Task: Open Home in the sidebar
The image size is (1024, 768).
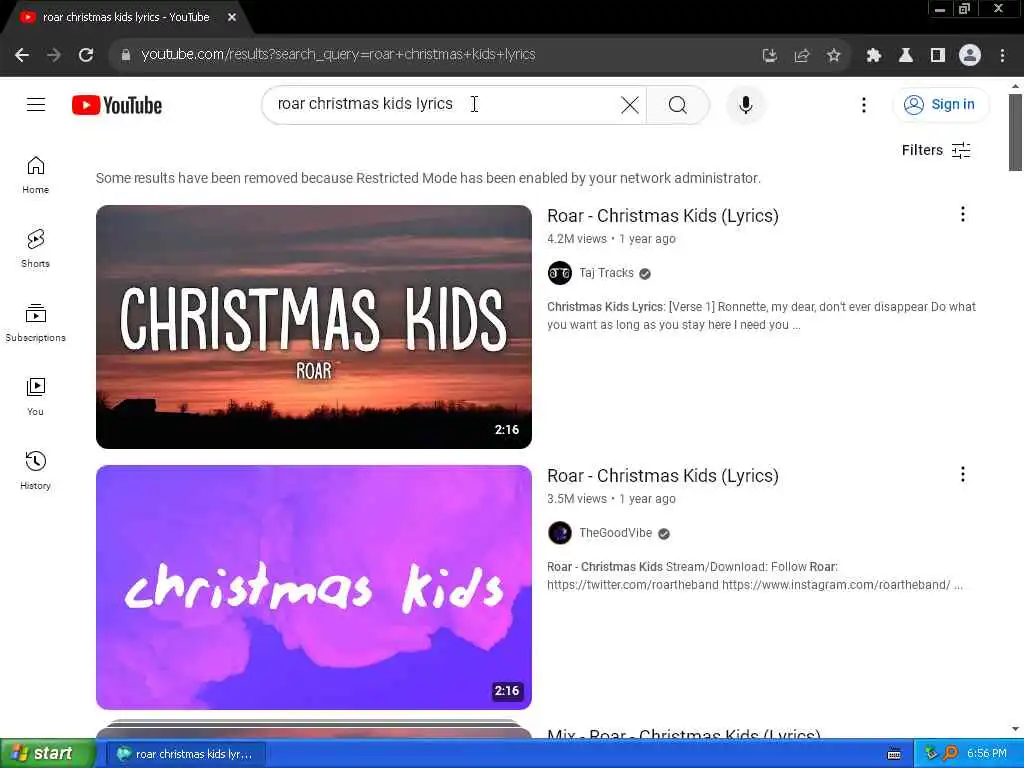Action: (x=35, y=175)
